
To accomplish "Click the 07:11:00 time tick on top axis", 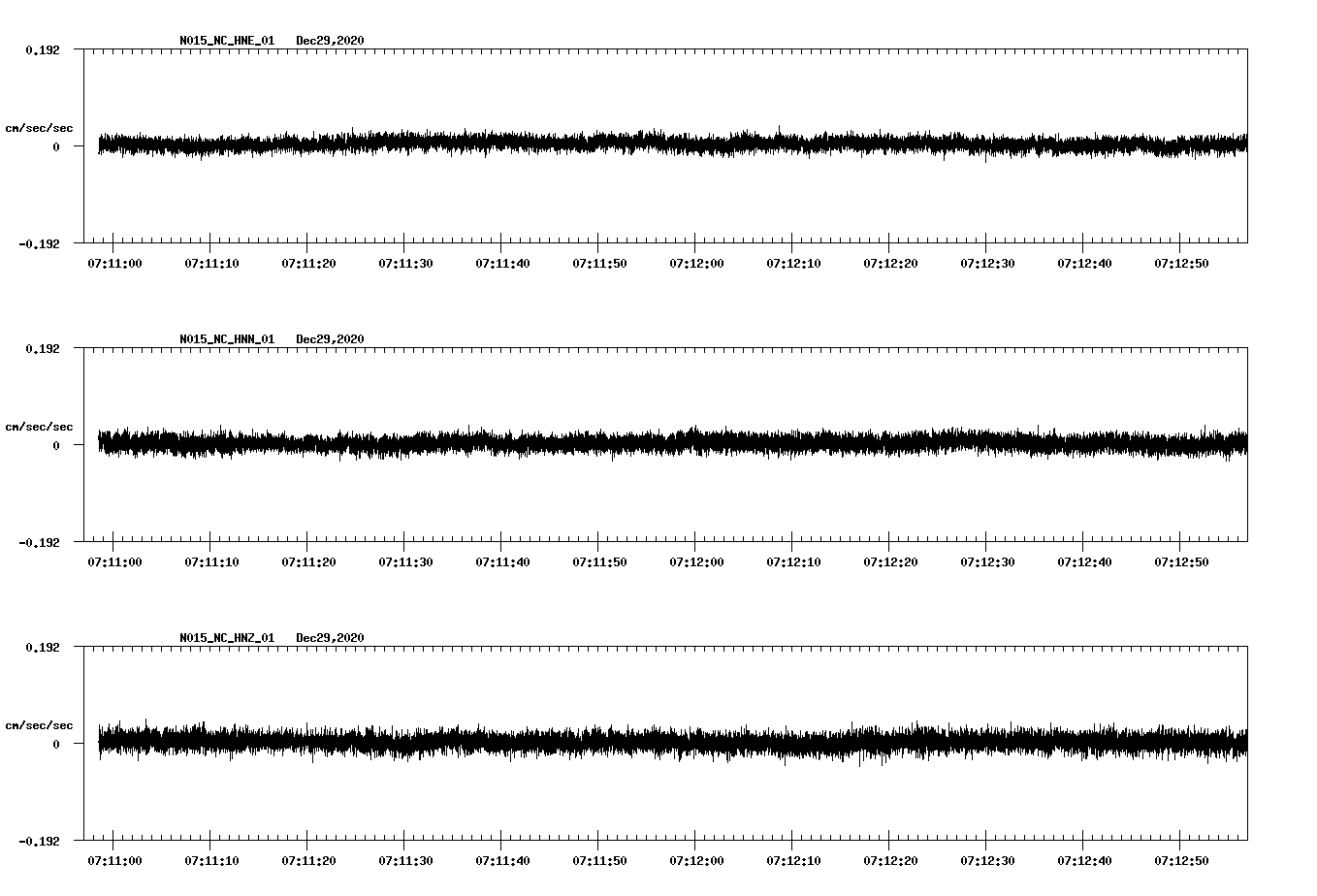I will click(x=112, y=262).
